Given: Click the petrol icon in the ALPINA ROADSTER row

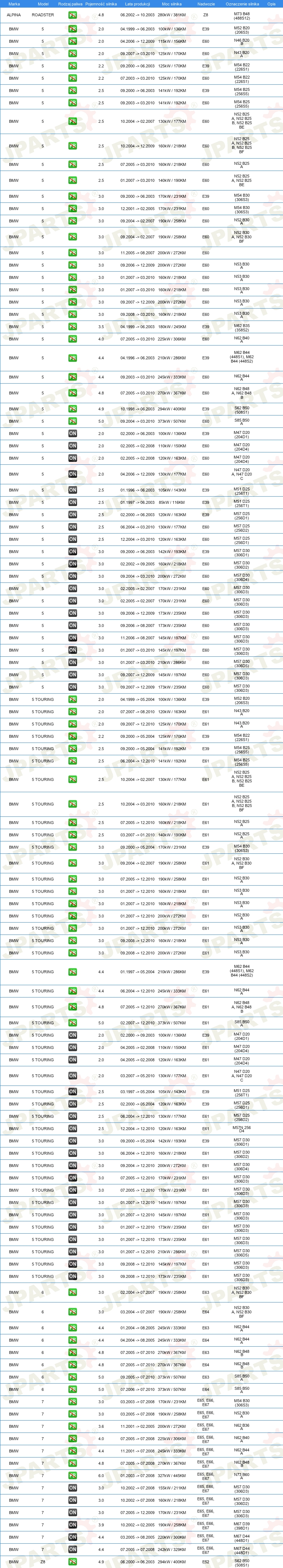Looking at the screenshot, I should 72,14.
